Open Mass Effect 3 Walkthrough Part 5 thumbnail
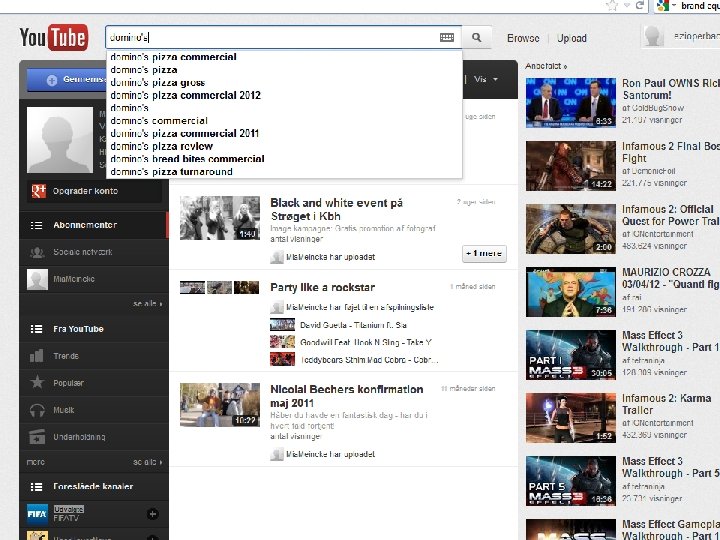Screen dimensions: 720x540 click(571, 481)
